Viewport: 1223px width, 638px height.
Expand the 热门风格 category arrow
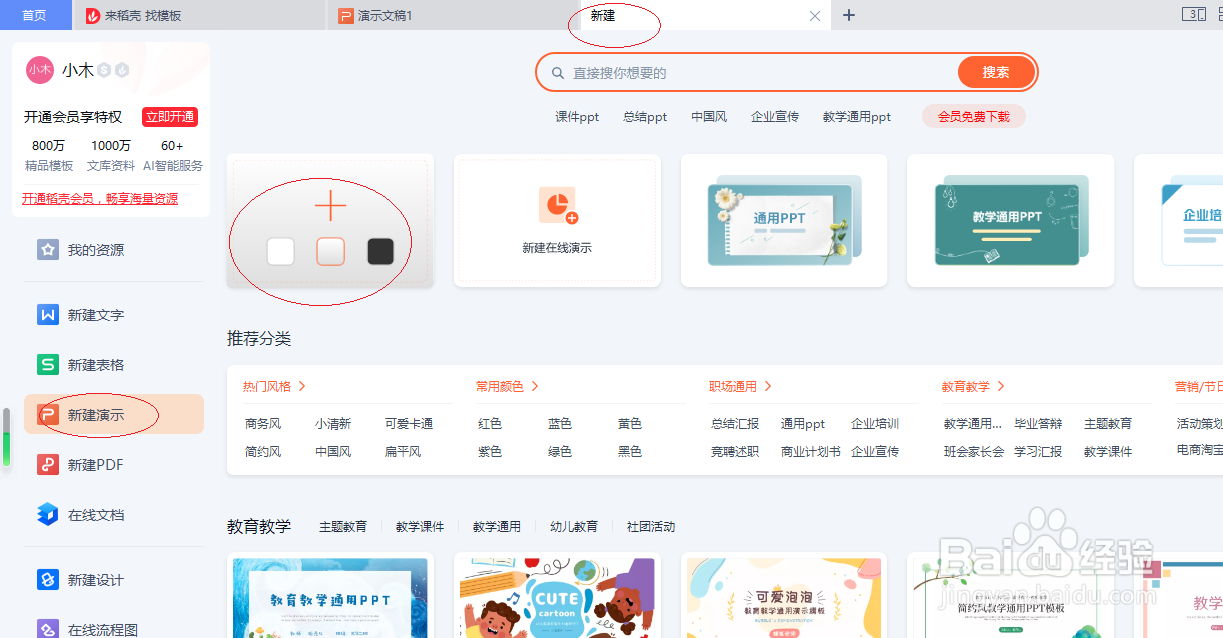(x=303, y=385)
